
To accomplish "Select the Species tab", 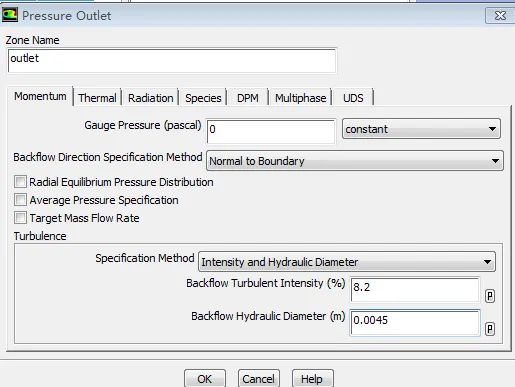I will pos(203,98).
